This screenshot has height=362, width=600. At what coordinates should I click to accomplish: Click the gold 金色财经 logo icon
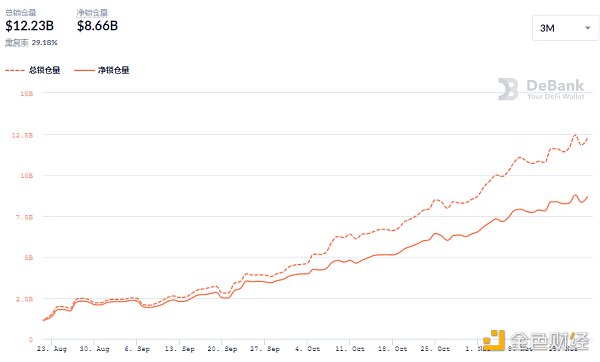click(494, 340)
